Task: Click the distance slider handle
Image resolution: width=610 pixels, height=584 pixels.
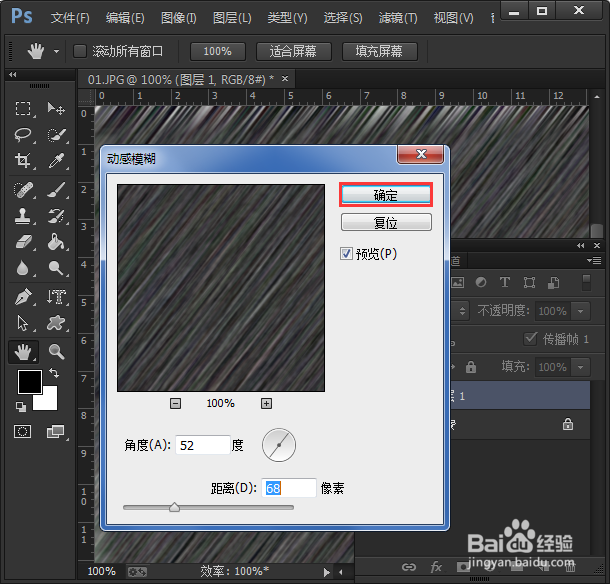Action: (x=174, y=507)
